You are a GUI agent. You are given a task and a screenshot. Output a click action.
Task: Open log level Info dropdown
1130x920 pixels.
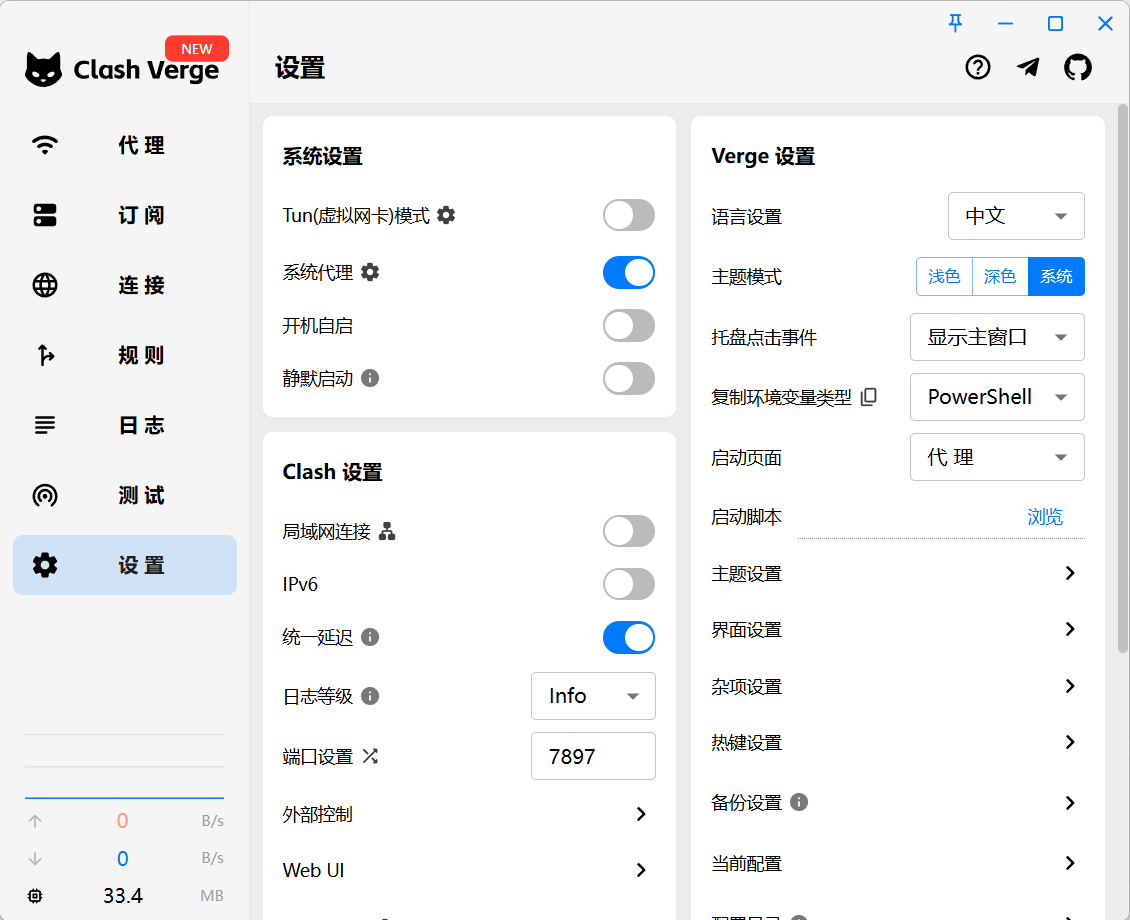pyautogui.click(x=593, y=696)
